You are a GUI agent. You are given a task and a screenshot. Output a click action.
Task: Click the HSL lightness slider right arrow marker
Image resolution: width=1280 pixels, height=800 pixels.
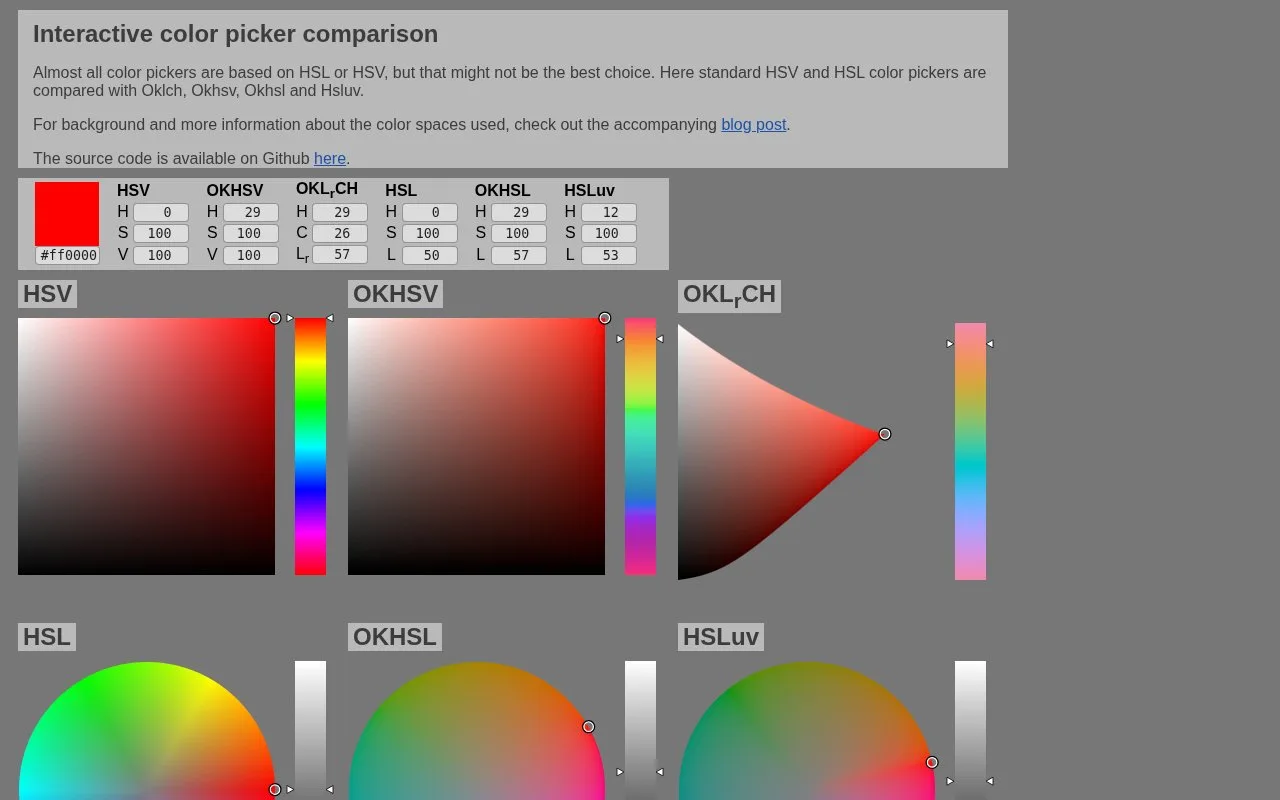click(330, 790)
